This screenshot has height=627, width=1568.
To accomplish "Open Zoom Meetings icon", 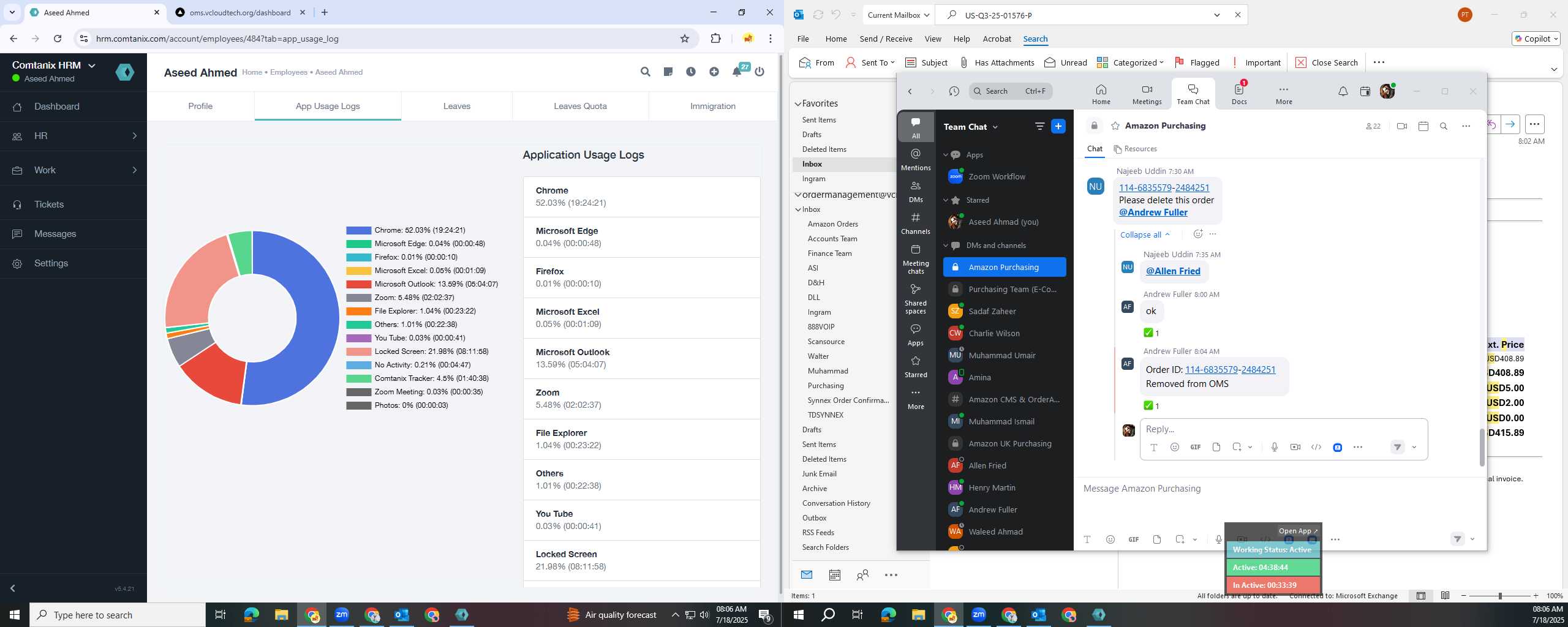I will (1147, 94).
